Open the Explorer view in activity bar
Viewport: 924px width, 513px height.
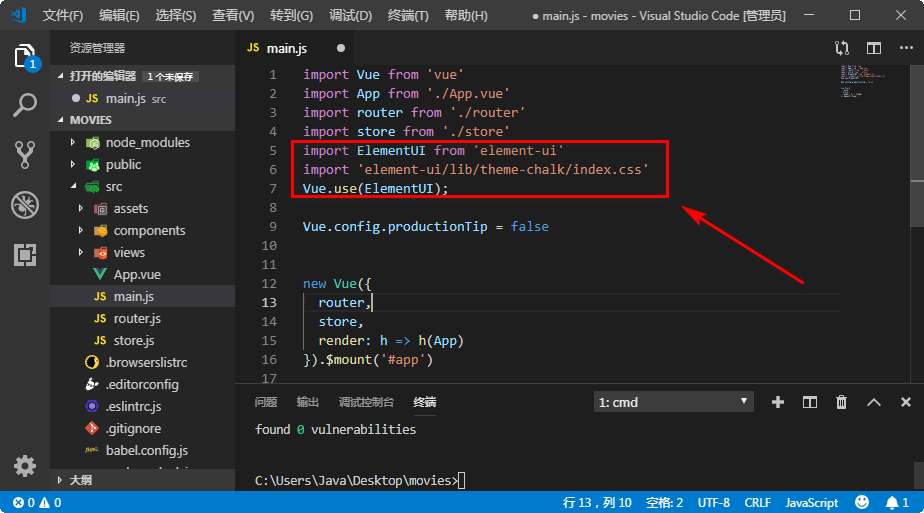(25, 57)
